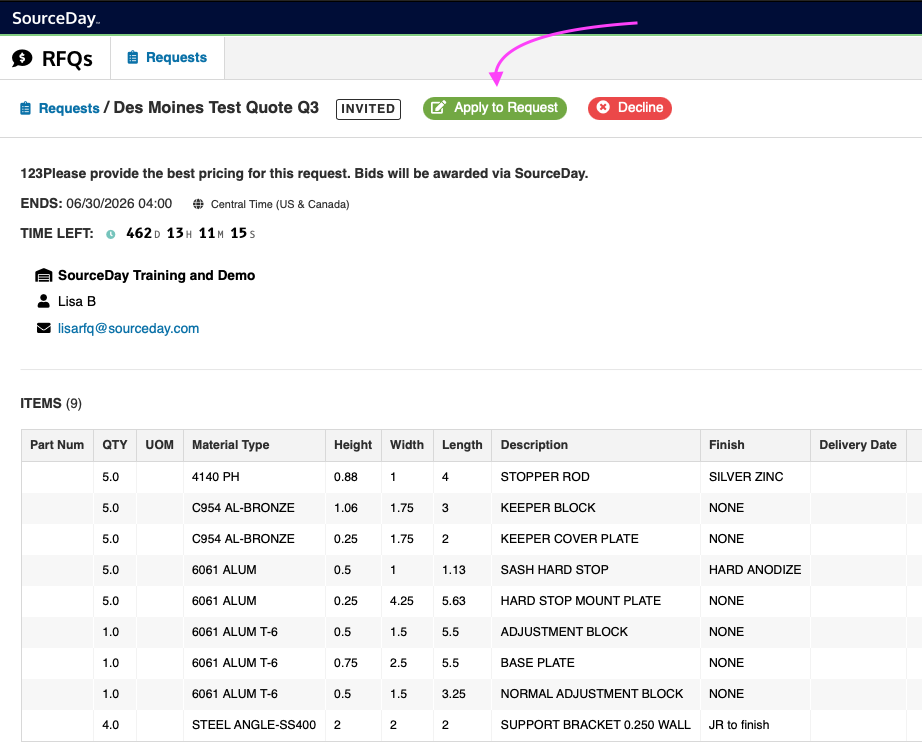Image resolution: width=922 pixels, height=755 pixels.
Task: Click the SourceDay logo
Action: point(56,18)
